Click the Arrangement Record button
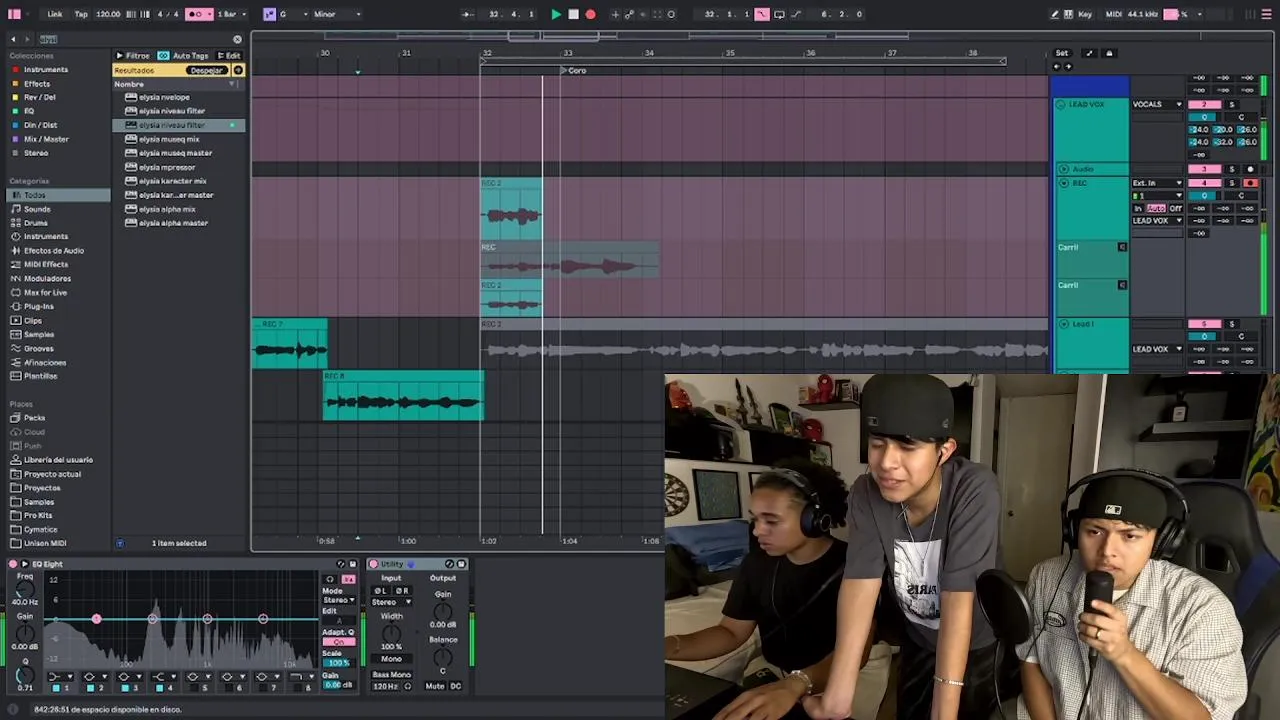Image resolution: width=1280 pixels, height=720 pixels. point(590,14)
